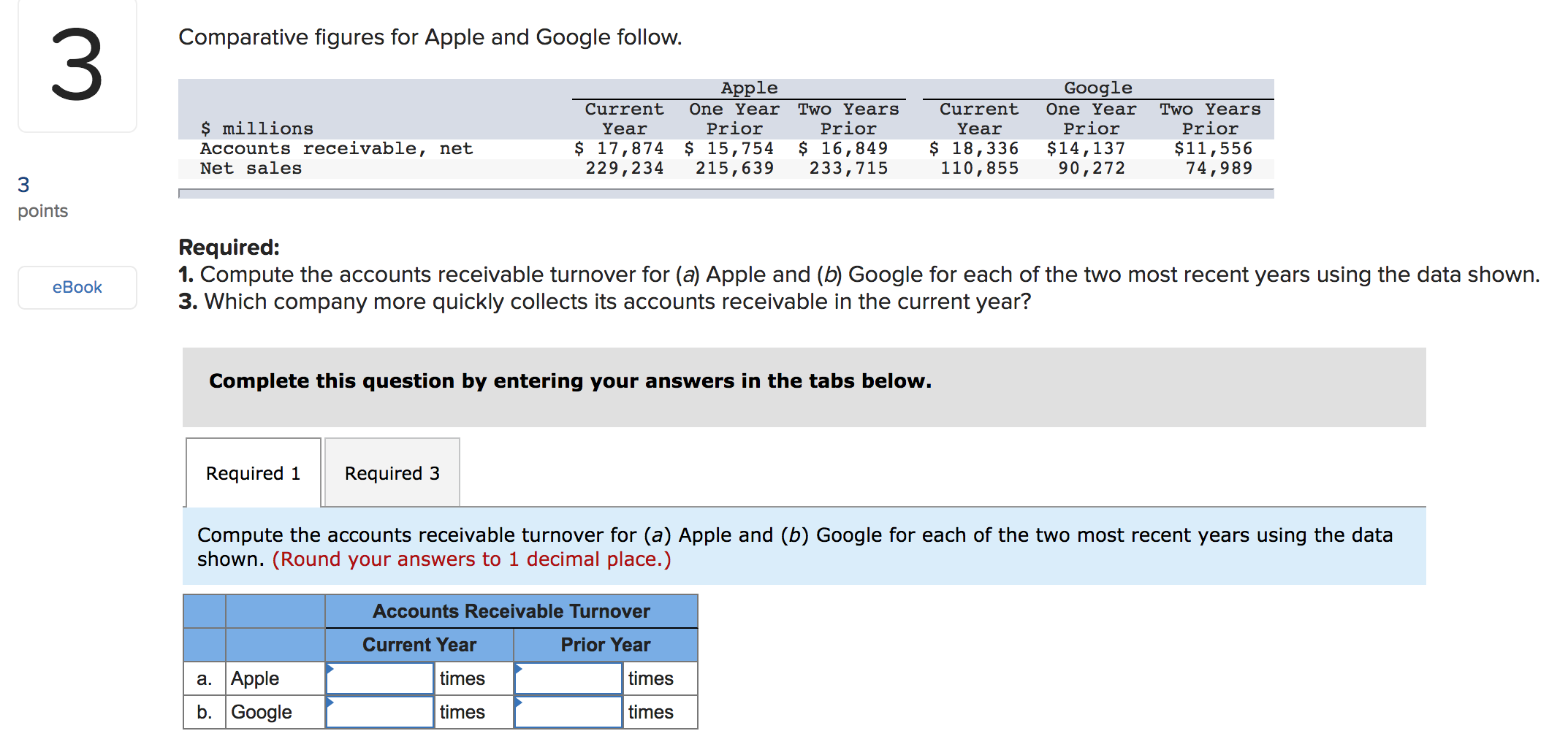Viewport: 1568px width, 739px height.
Task: Click Apple's two years prior net sales 233,715
Action: tap(849, 168)
